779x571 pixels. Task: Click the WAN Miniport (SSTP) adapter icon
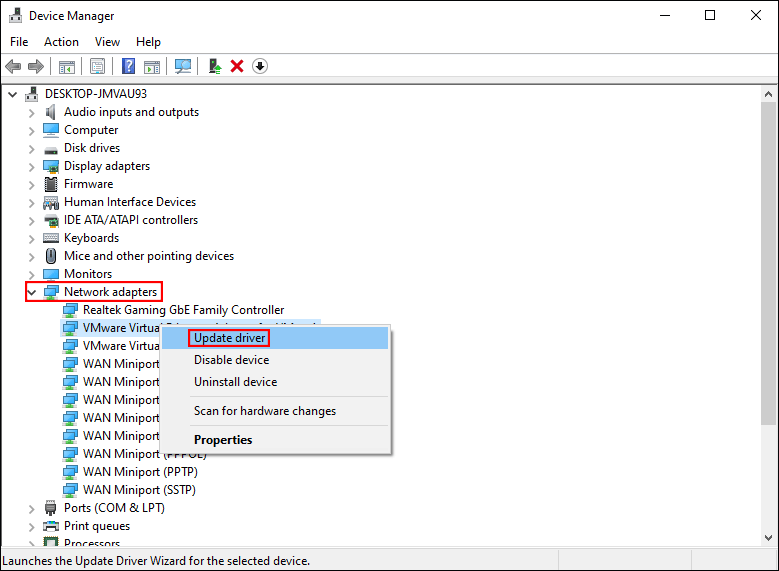pyautogui.click(x=70, y=490)
